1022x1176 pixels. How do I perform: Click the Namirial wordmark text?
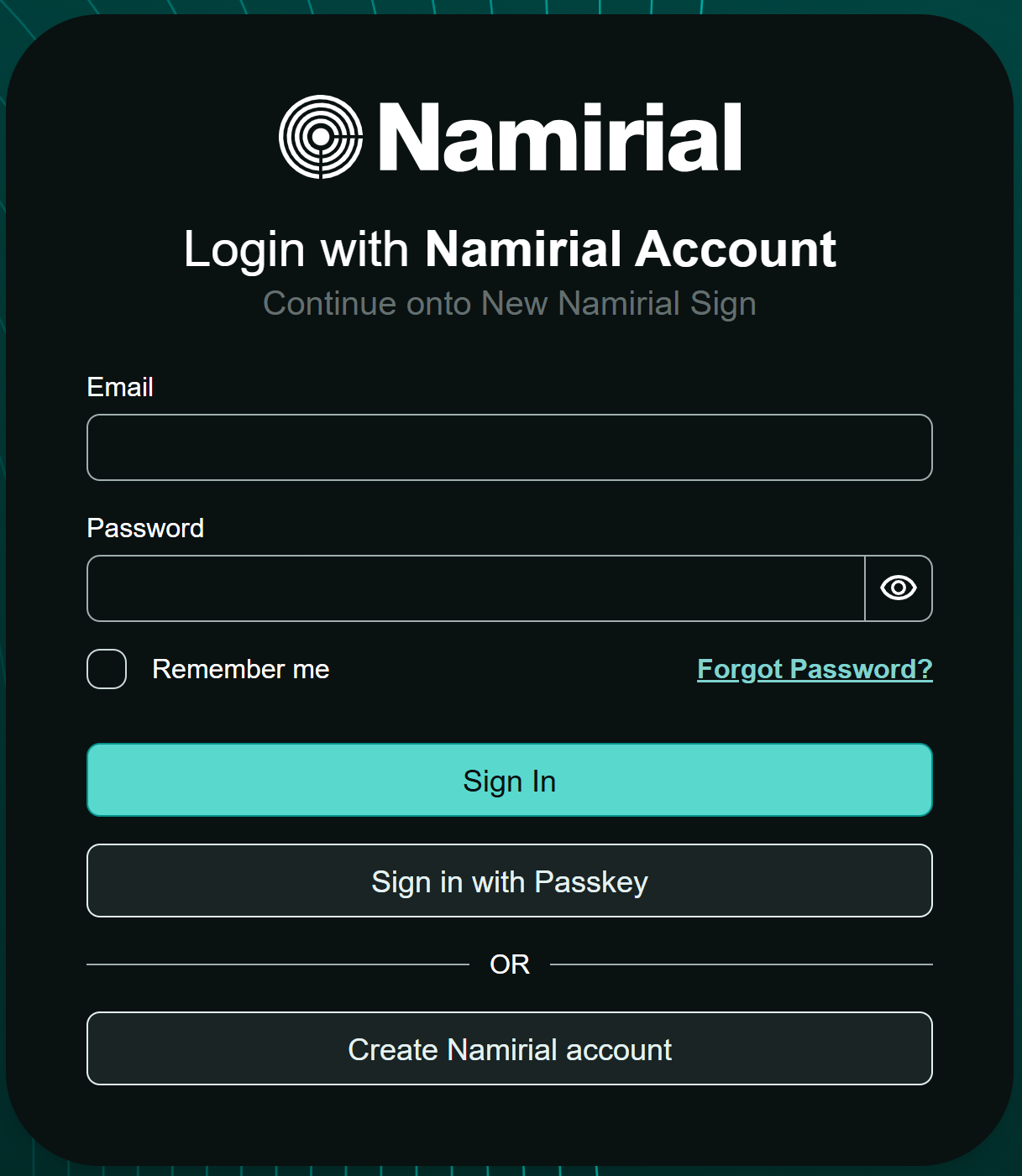(560, 138)
